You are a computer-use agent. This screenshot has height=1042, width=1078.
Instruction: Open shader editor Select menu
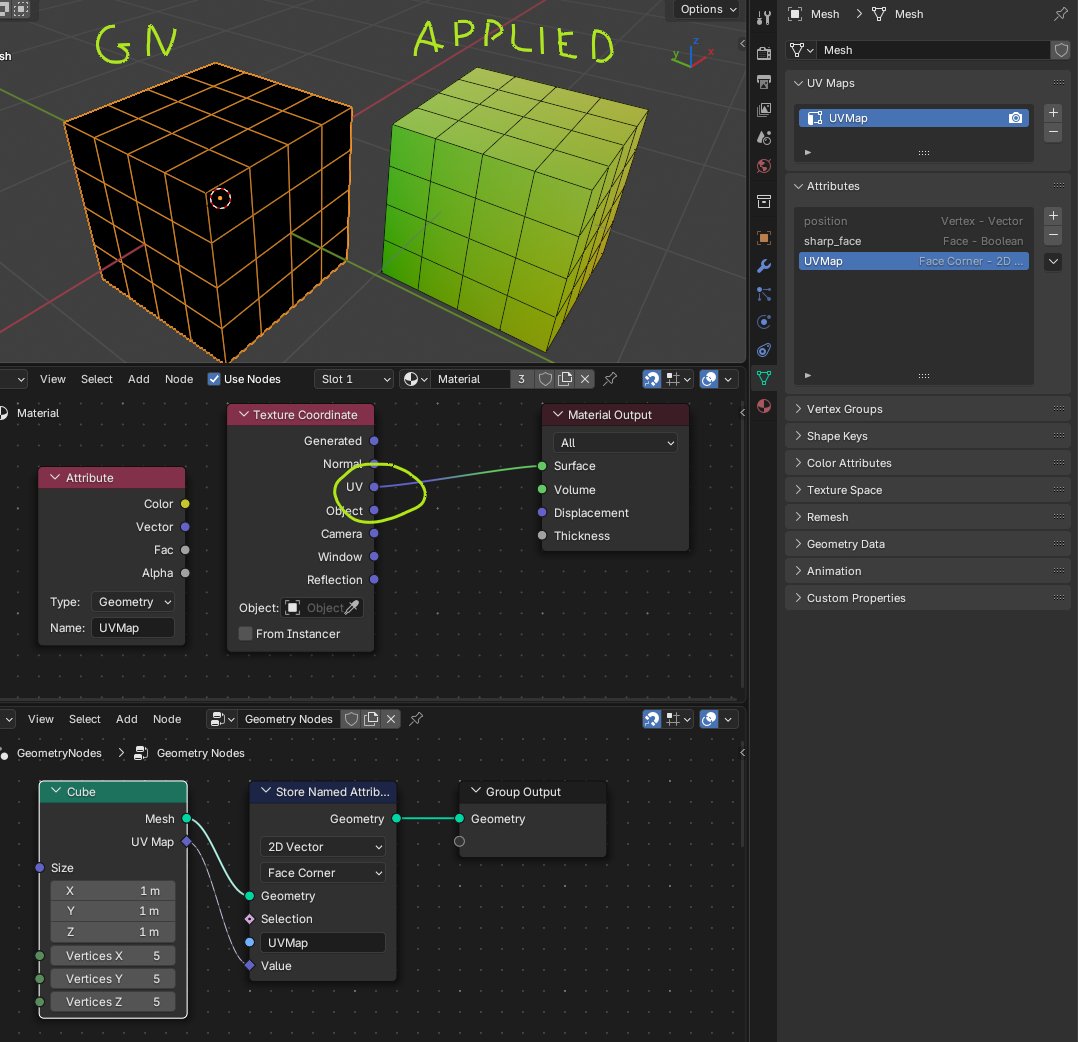96,379
